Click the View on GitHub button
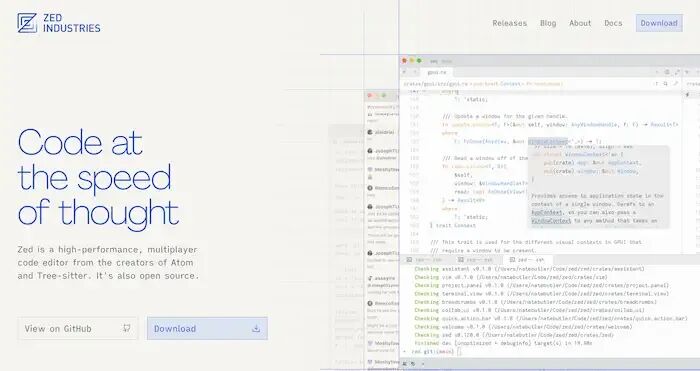Image resolution: width=700 pixels, height=371 pixels. tap(78, 329)
